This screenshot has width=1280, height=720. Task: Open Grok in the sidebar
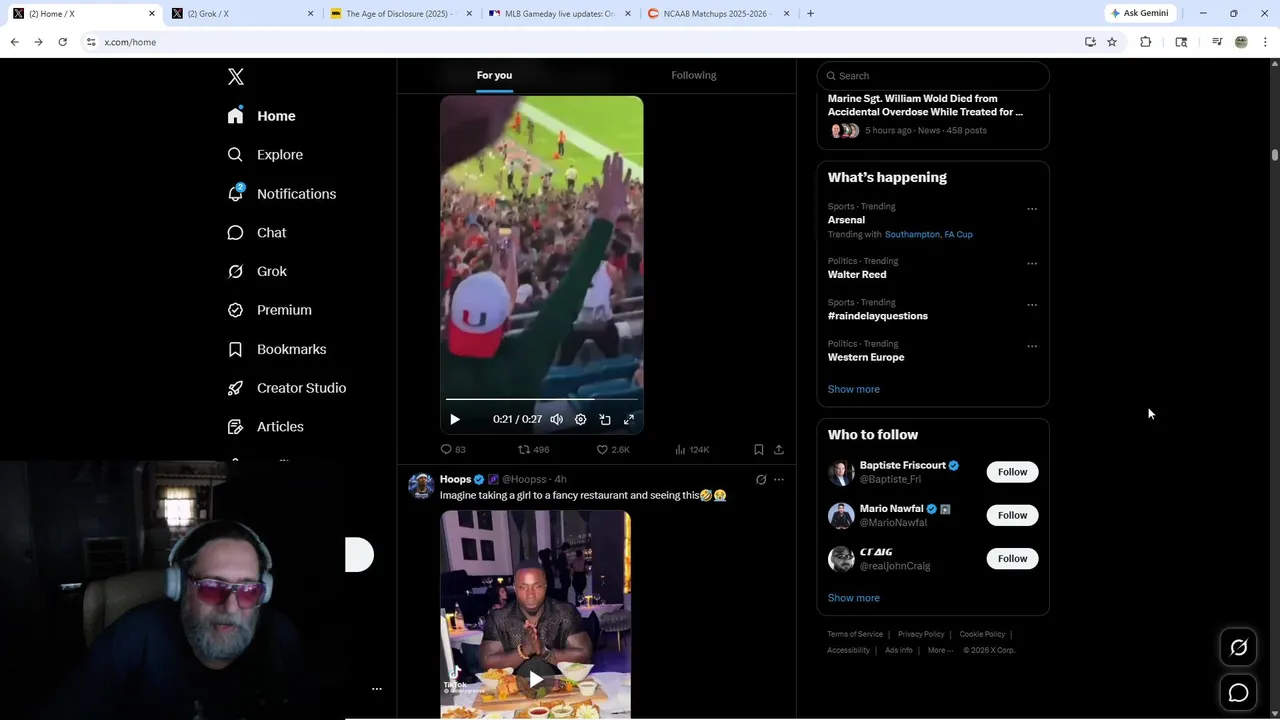tap(257, 271)
